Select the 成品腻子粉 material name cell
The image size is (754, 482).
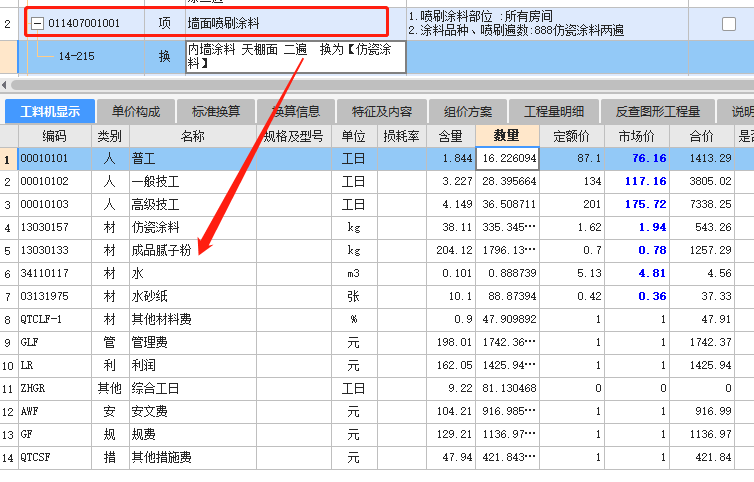click(x=192, y=251)
